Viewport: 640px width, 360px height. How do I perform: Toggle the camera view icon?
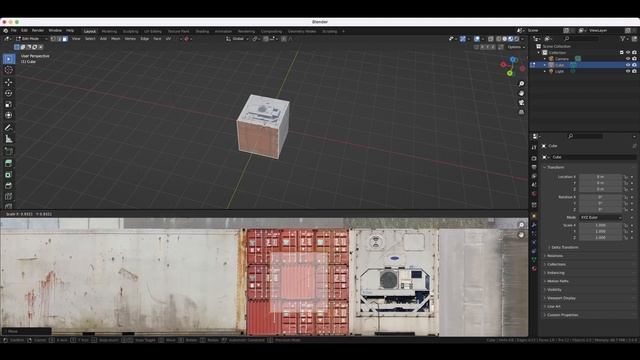(x=521, y=102)
